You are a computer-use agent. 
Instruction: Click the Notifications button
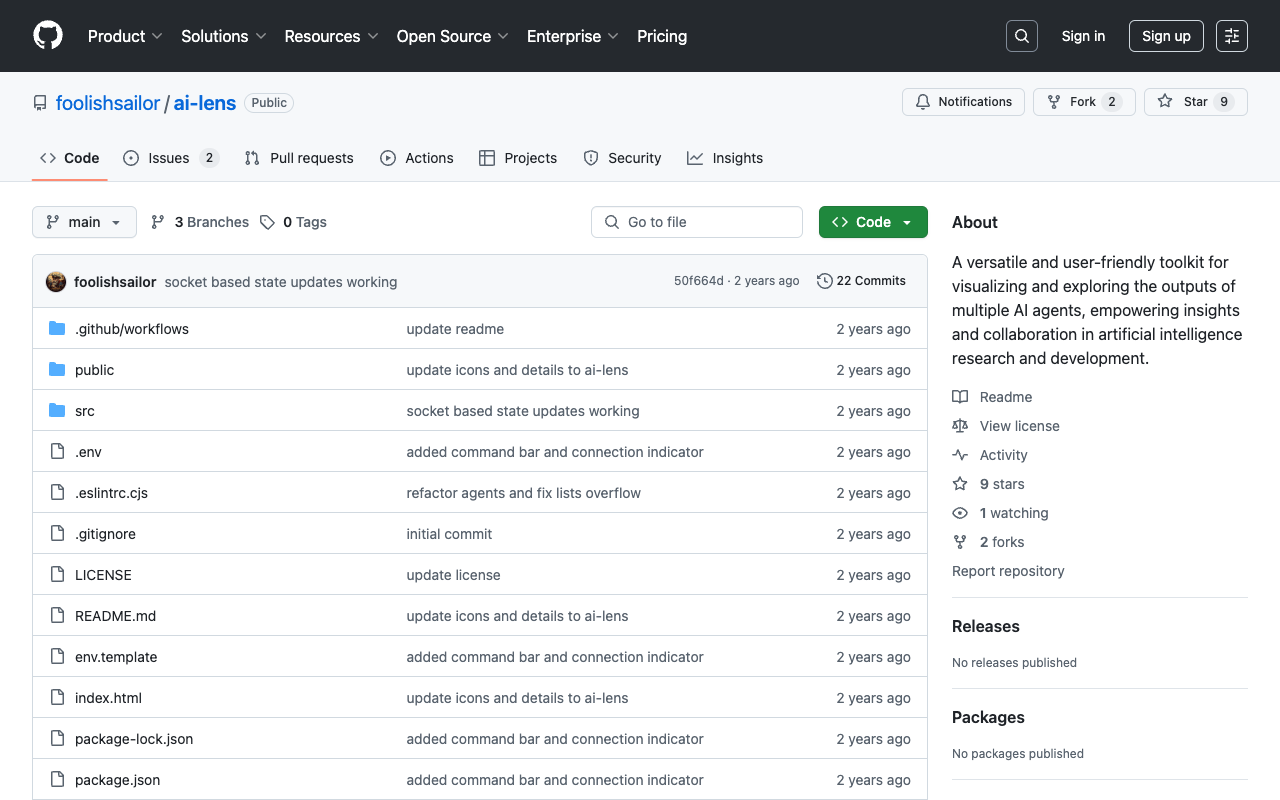pos(963,102)
